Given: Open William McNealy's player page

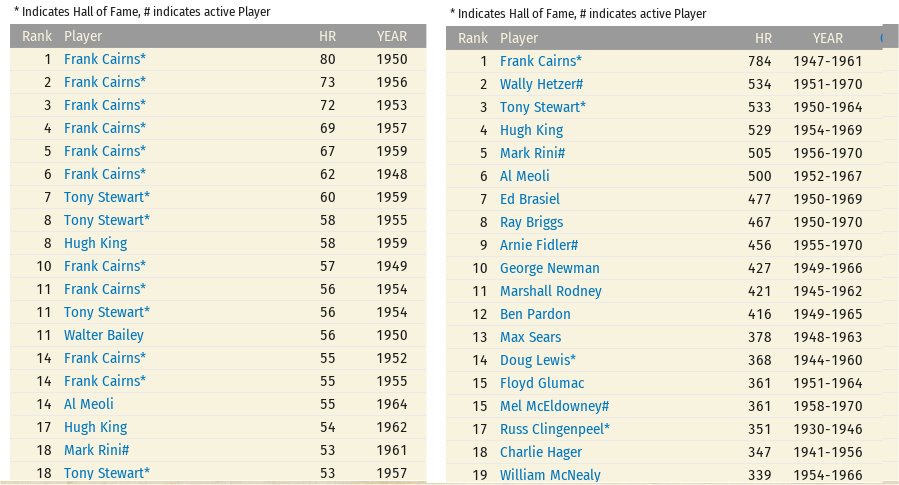Looking at the screenshot, I should tap(550, 475).
